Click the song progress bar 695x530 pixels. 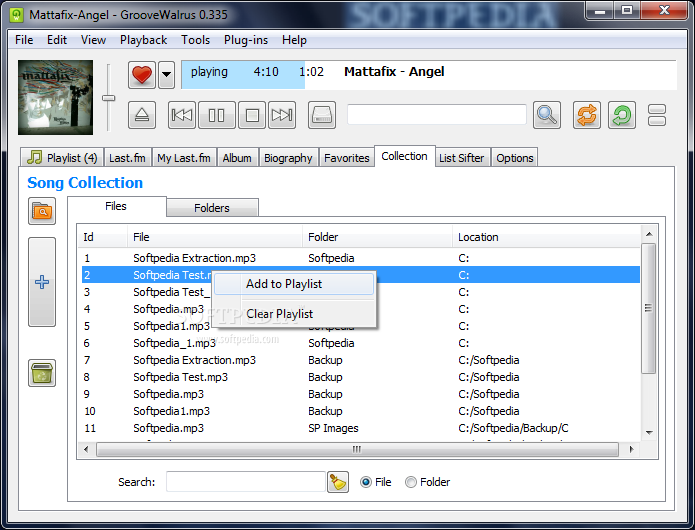pos(429,74)
